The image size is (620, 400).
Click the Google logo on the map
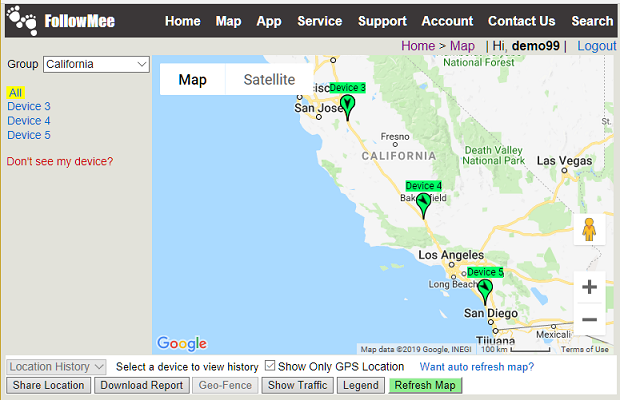182,343
